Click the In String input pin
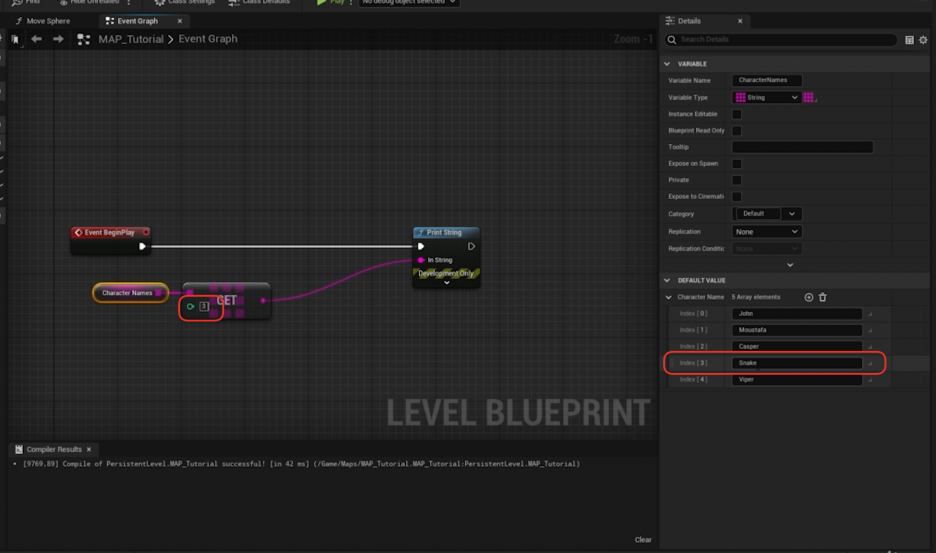This screenshot has height=553, width=936. (x=421, y=260)
